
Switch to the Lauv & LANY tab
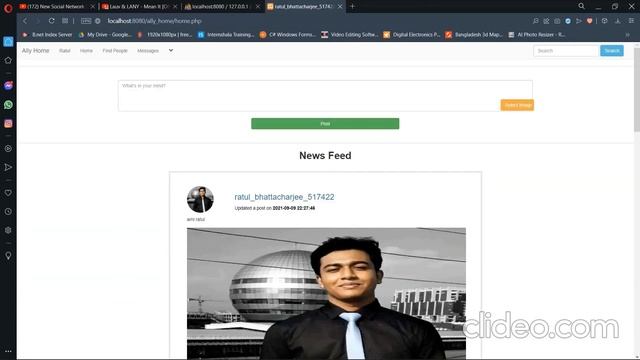[139, 7]
